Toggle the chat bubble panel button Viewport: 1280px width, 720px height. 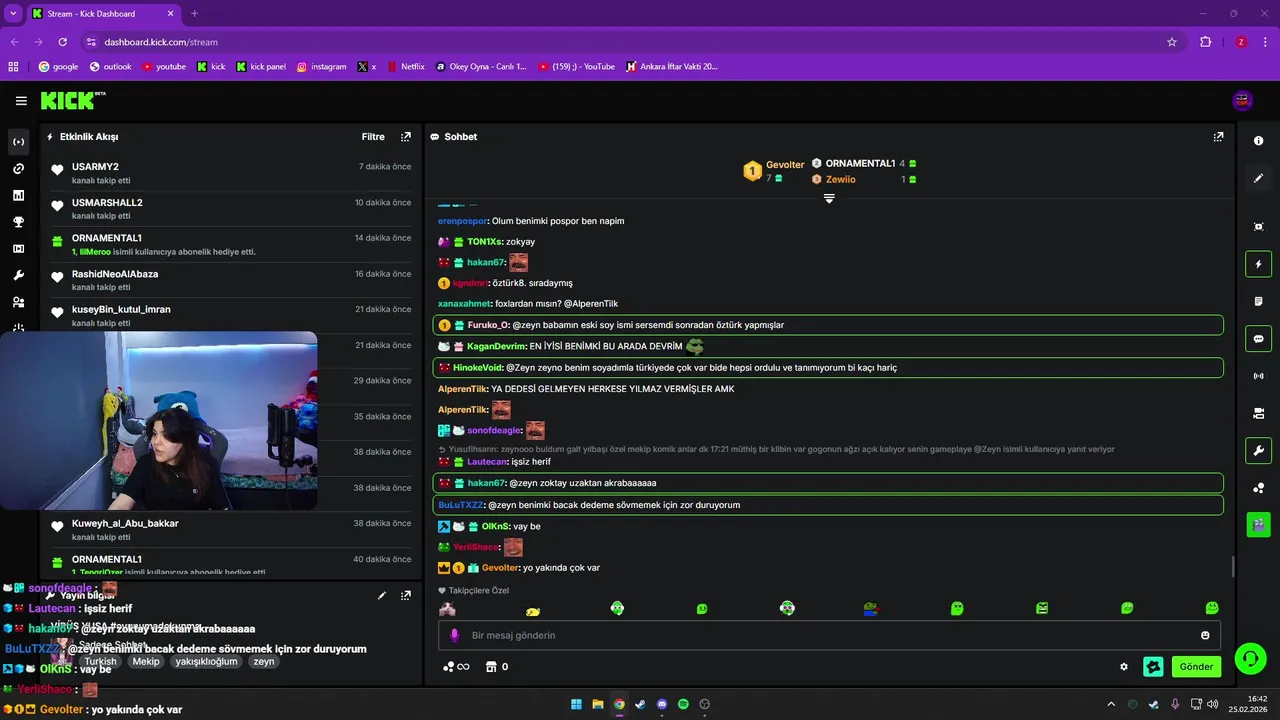click(x=1258, y=338)
